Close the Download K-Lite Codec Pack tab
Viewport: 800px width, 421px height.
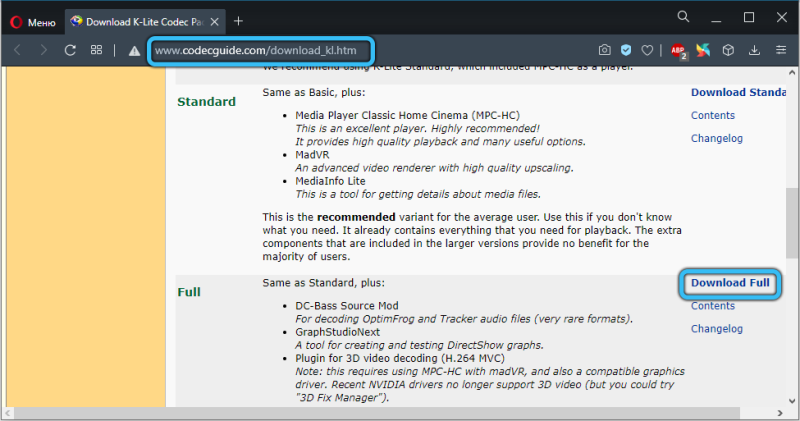pyautogui.click(x=215, y=22)
